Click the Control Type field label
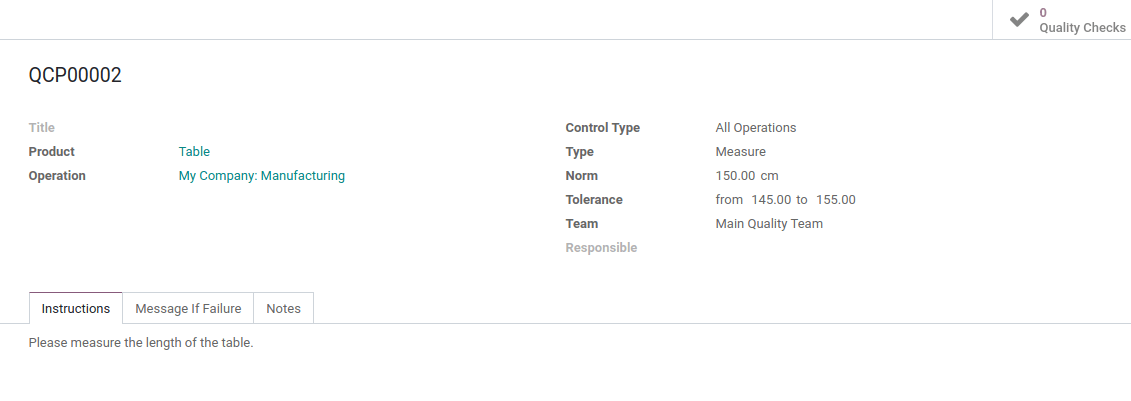 pos(603,128)
